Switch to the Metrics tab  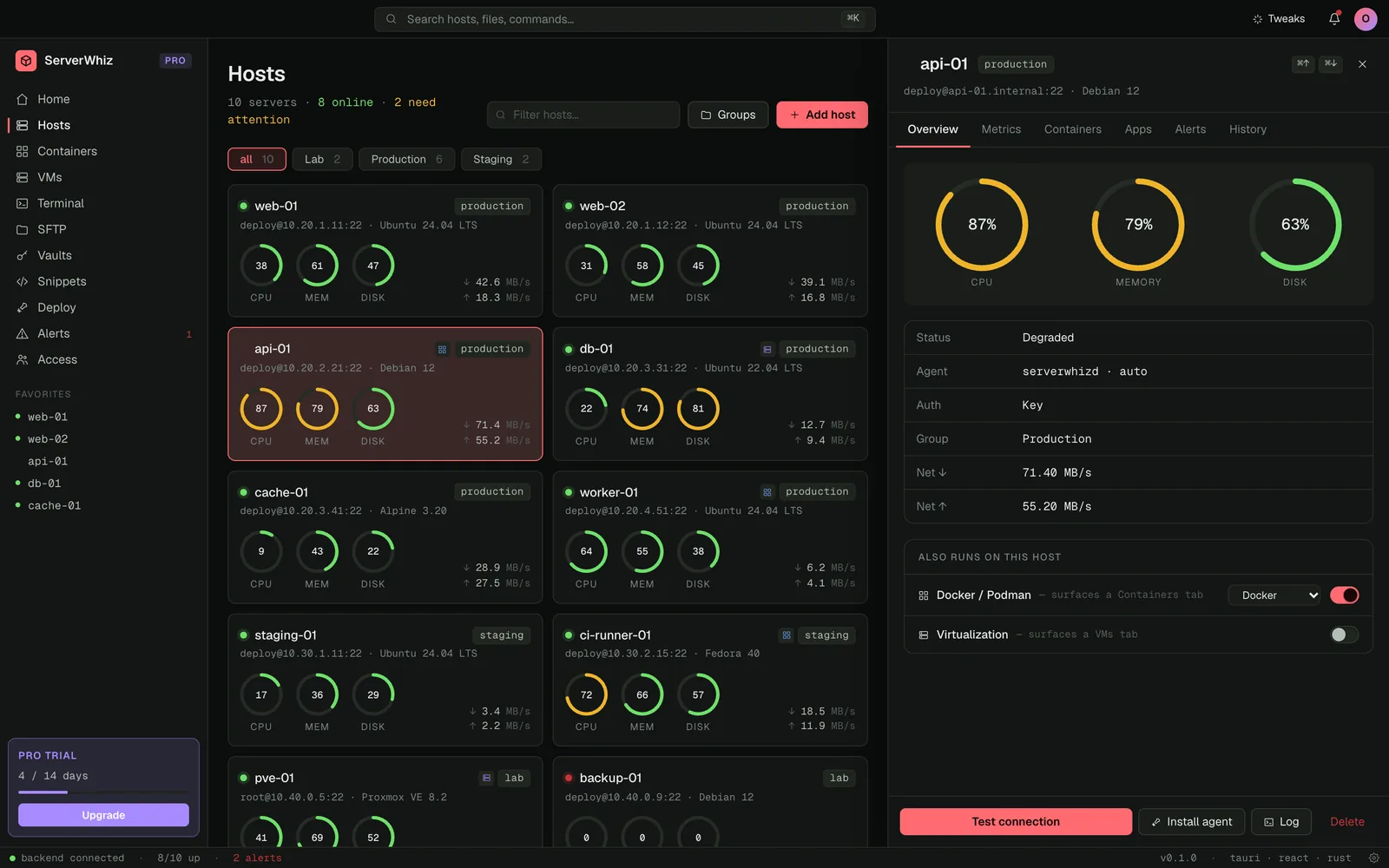pos(1001,129)
